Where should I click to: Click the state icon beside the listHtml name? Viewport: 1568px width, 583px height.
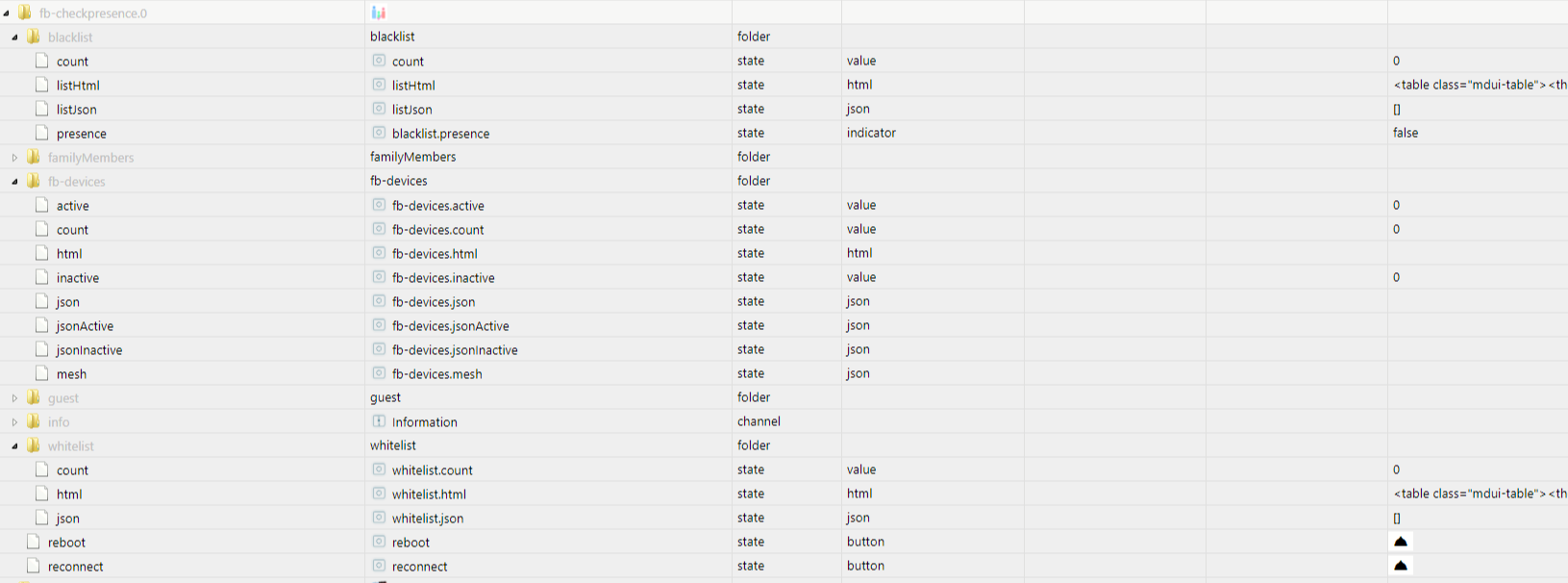(x=379, y=85)
